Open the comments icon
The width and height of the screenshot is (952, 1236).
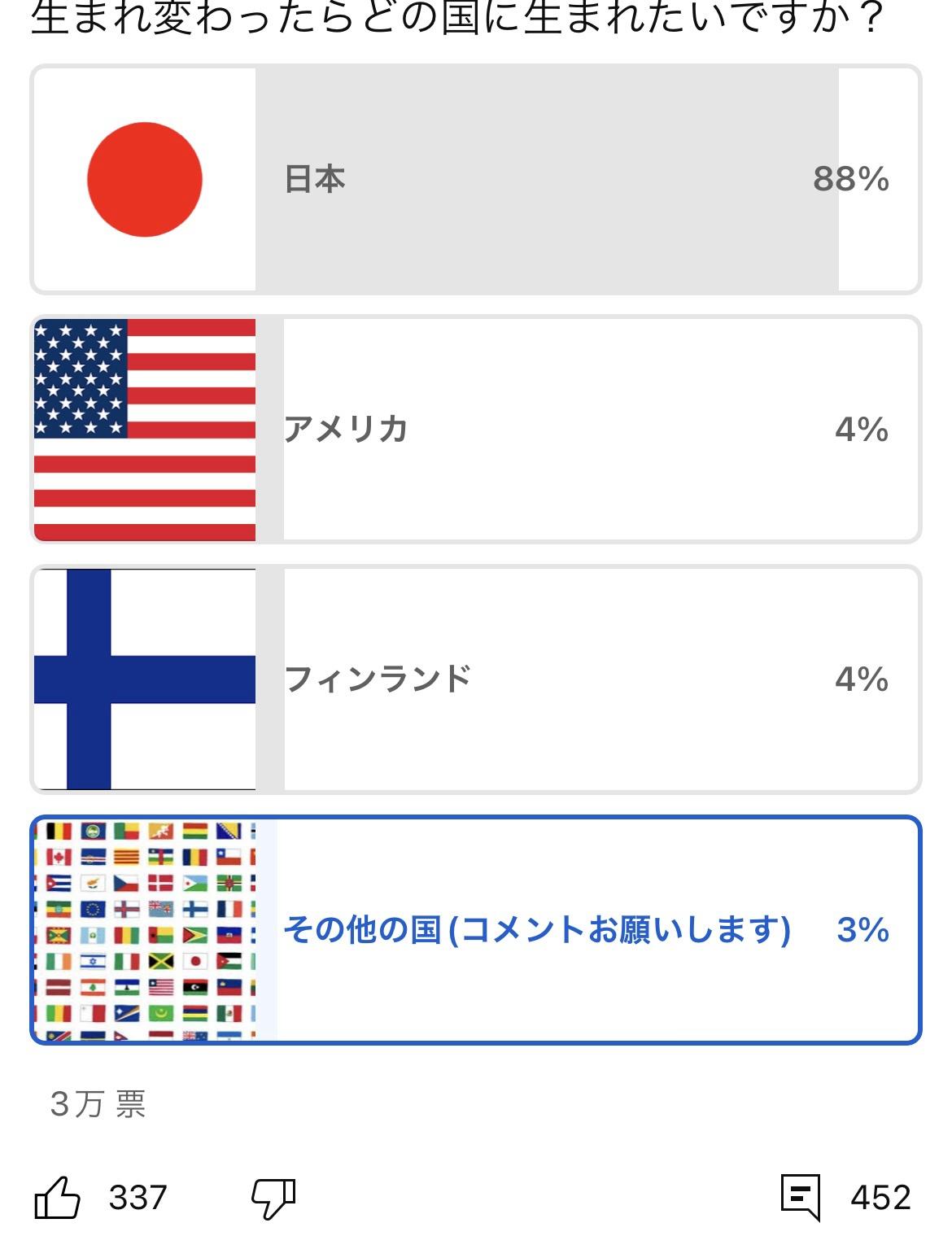click(800, 1197)
